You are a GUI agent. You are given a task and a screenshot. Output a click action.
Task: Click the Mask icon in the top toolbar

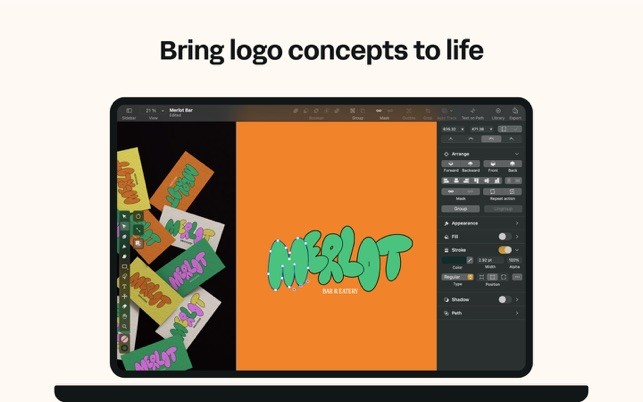[379, 111]
